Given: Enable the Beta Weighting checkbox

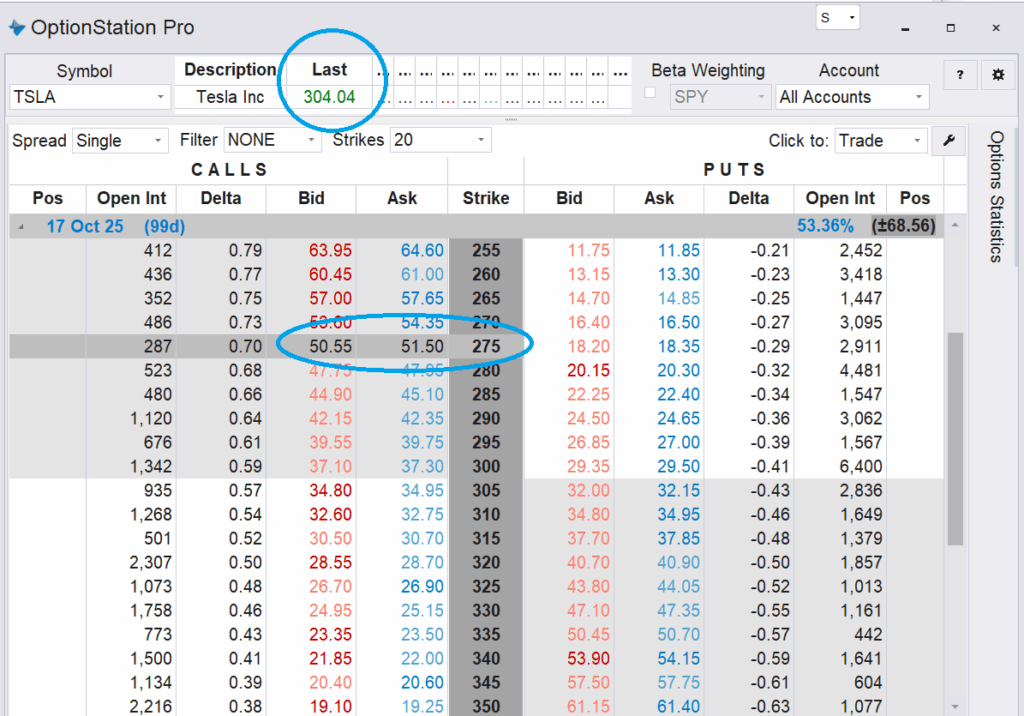Looking at the screenshot, I should pos(650,93).
